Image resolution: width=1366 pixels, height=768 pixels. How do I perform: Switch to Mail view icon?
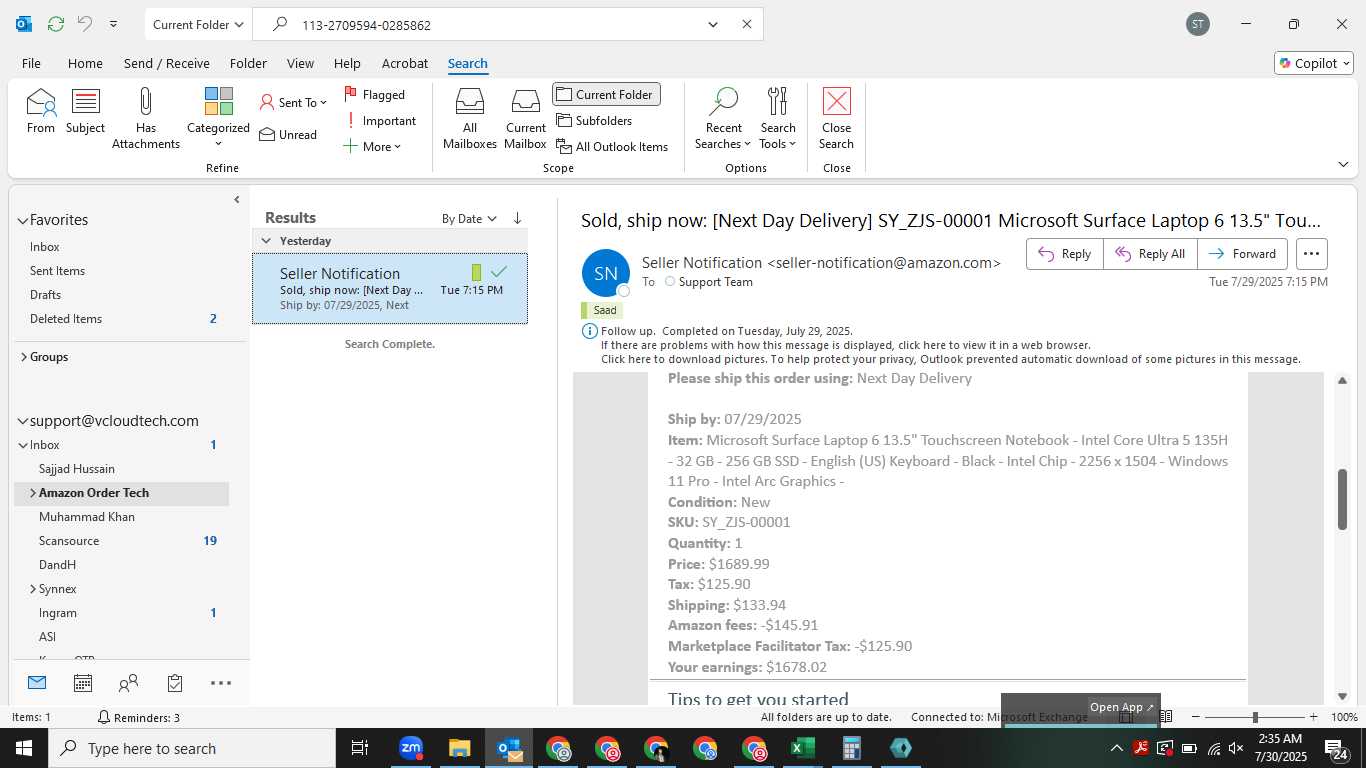37,683
